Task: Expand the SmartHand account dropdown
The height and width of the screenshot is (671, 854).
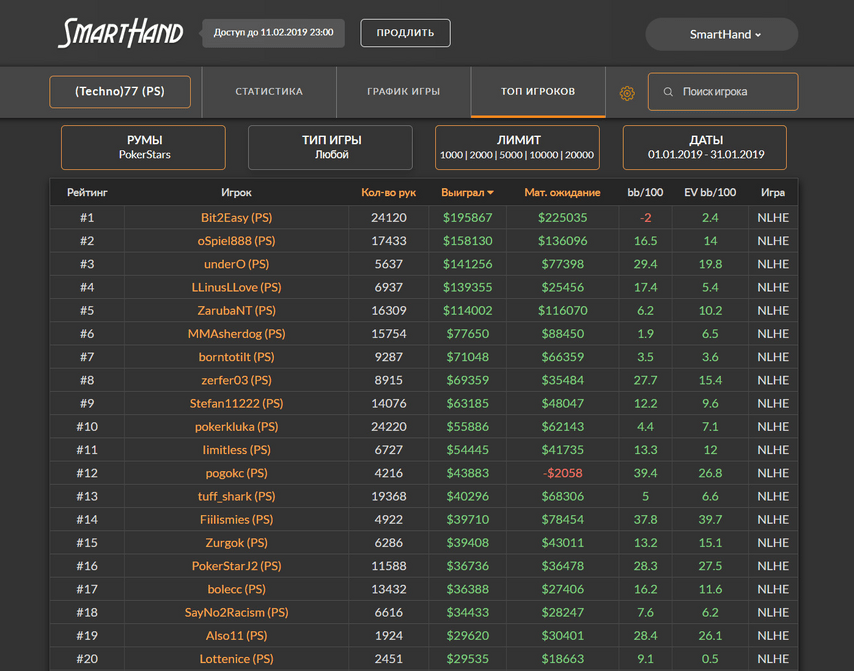Action: tap(722, 34)
